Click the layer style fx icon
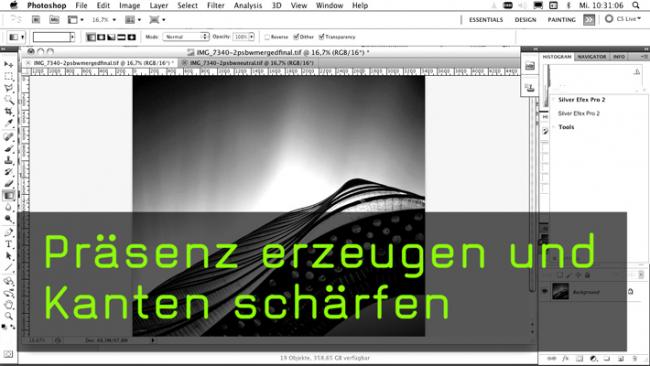The width and height of the screenshot is (650, 366). [565, 359]
